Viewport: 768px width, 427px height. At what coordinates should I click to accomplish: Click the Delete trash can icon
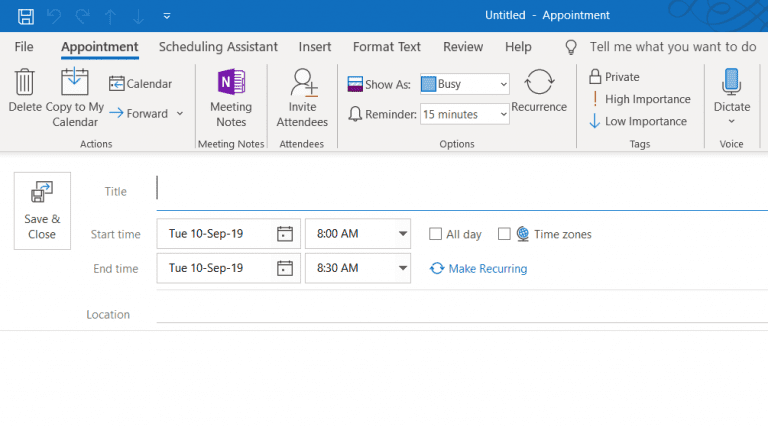pyautogui.click(x=24, y=81)
